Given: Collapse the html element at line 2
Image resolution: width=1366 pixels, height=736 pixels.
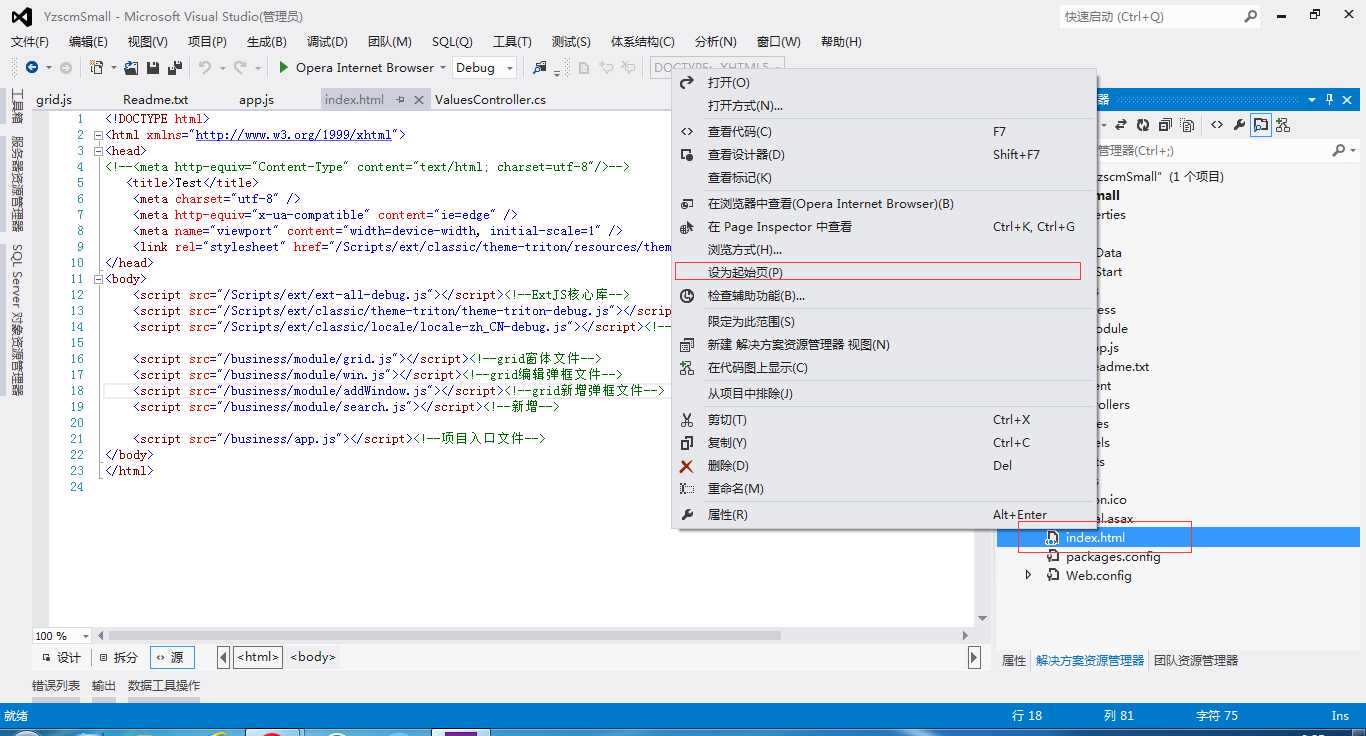Looking at the screenshot, I should [97, 135].
